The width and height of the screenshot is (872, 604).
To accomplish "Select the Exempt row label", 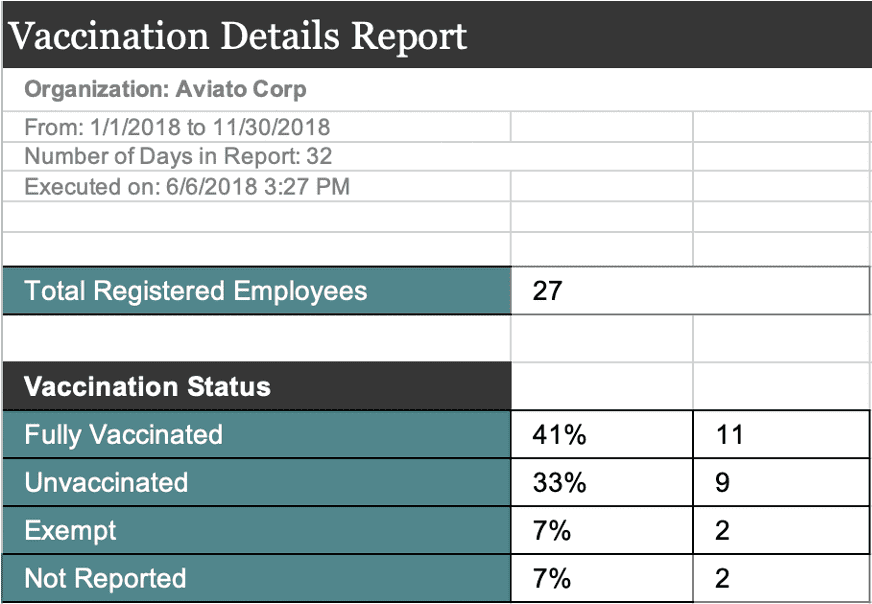I will click(x=256, y=530).
